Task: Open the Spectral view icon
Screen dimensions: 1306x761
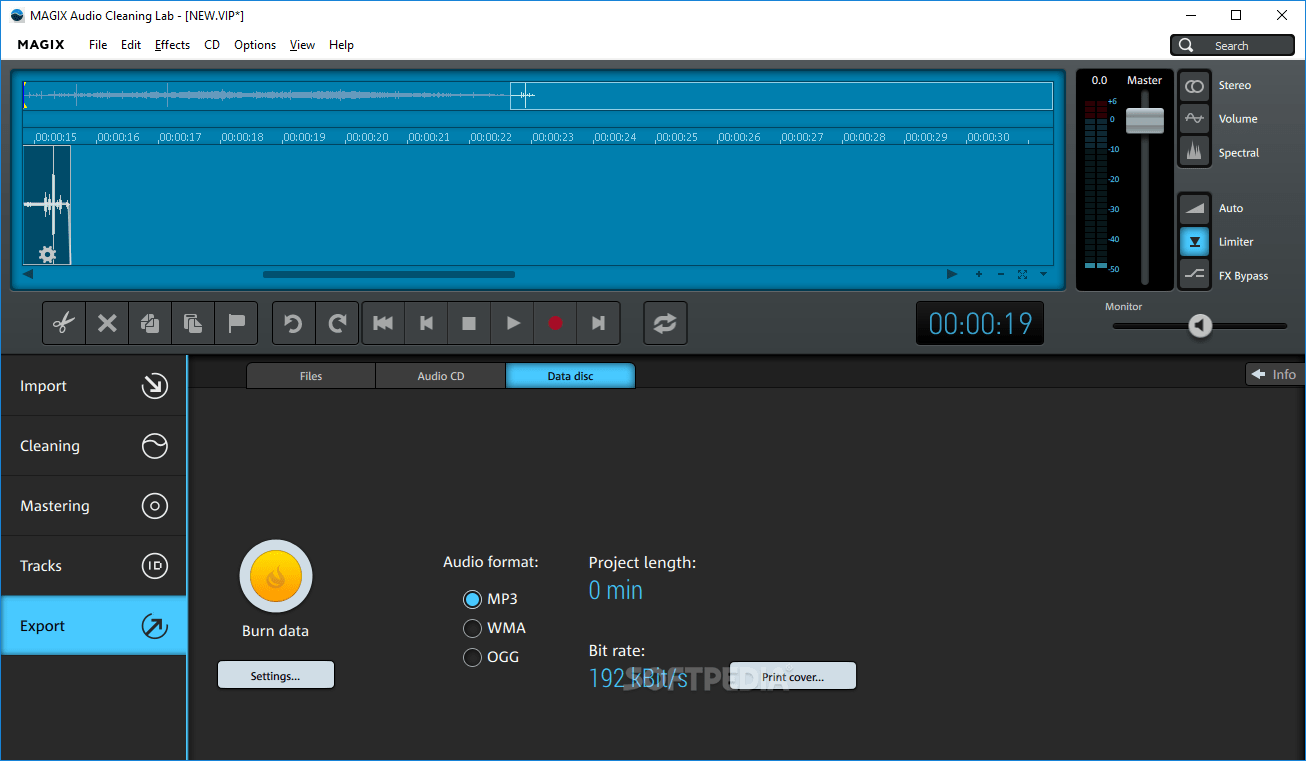Action: pos(1194,152)
